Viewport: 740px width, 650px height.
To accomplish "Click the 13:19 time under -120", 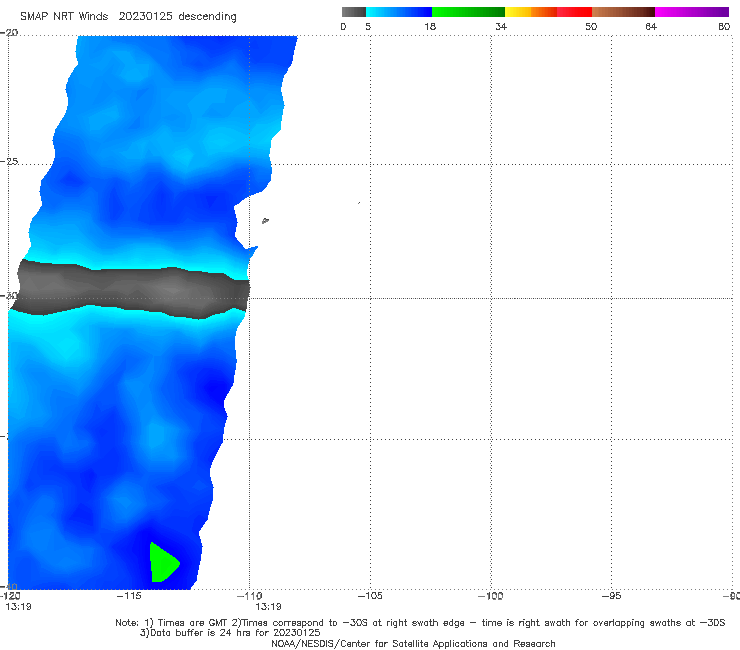I will 18,607.
